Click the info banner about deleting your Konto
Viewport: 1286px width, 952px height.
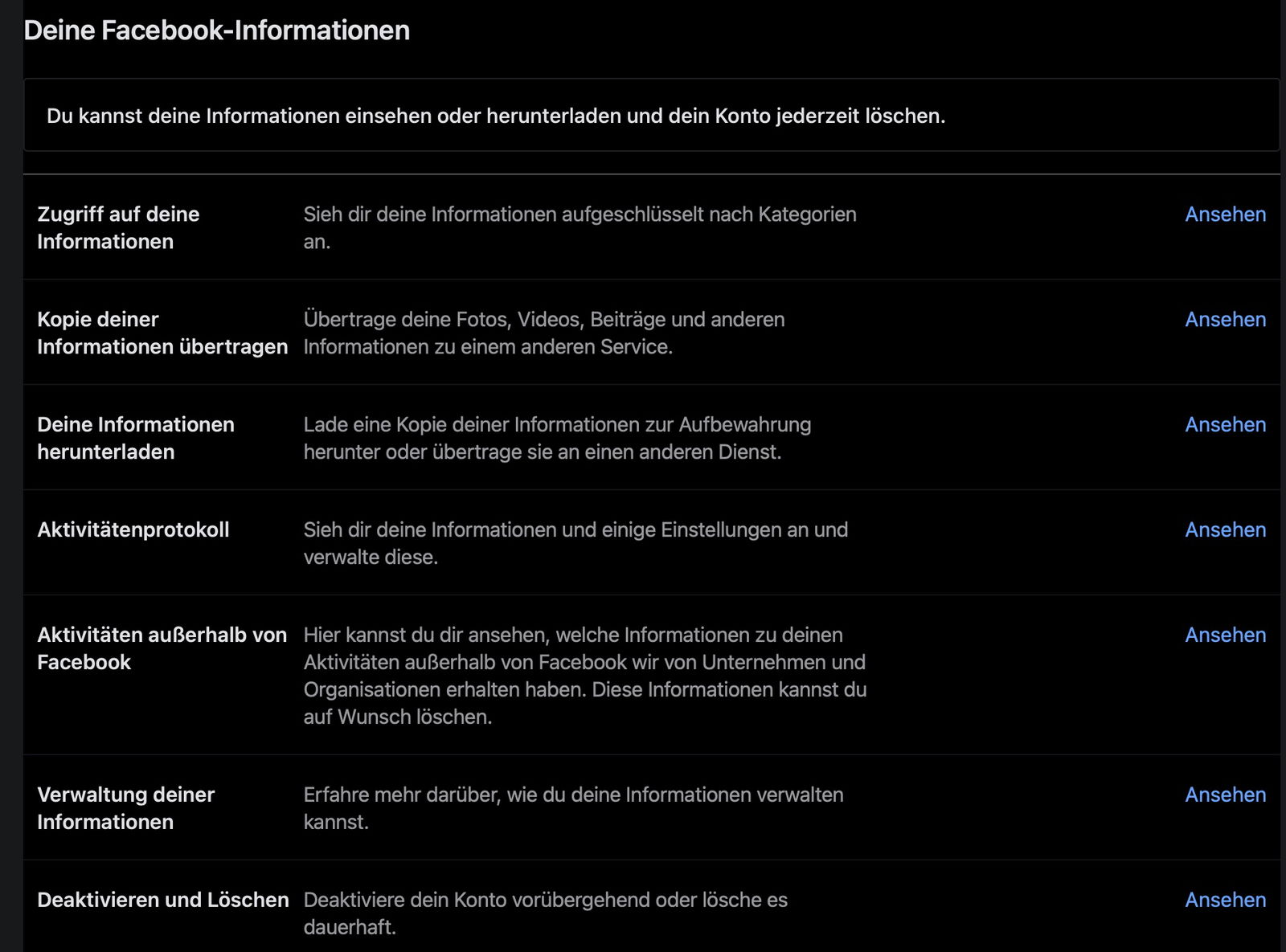click(496, 116)
